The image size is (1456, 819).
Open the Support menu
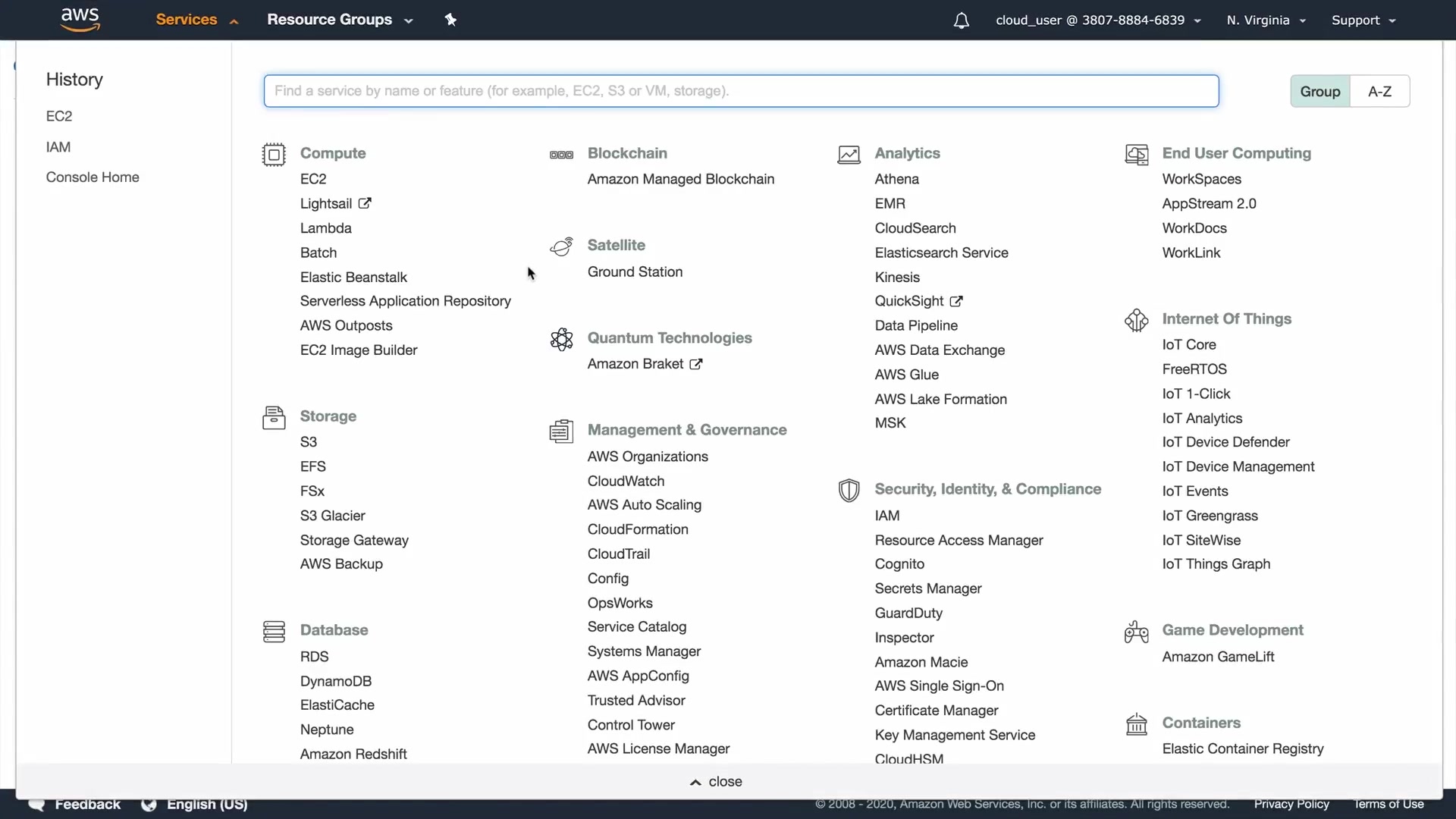coord(1363,20)
